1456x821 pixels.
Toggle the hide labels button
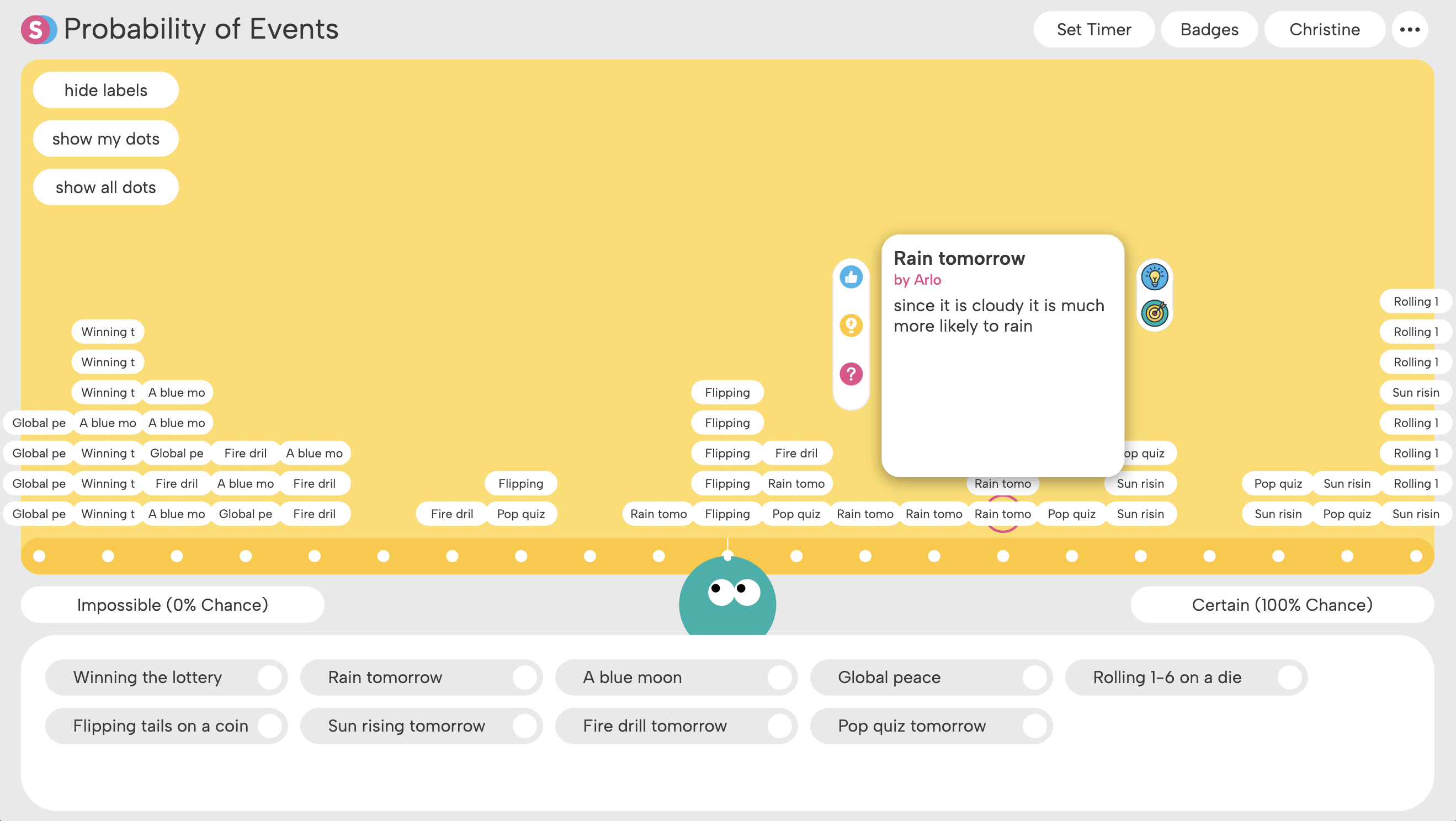(x=106, y=90)
